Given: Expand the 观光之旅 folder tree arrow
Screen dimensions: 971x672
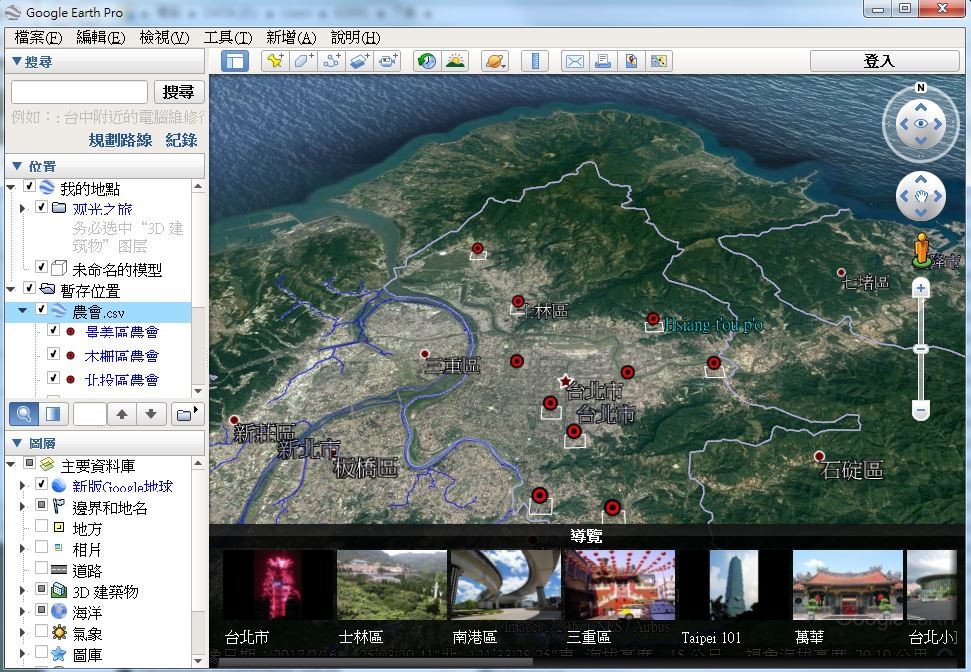Looking at the screenshot, I should point(23,208).
